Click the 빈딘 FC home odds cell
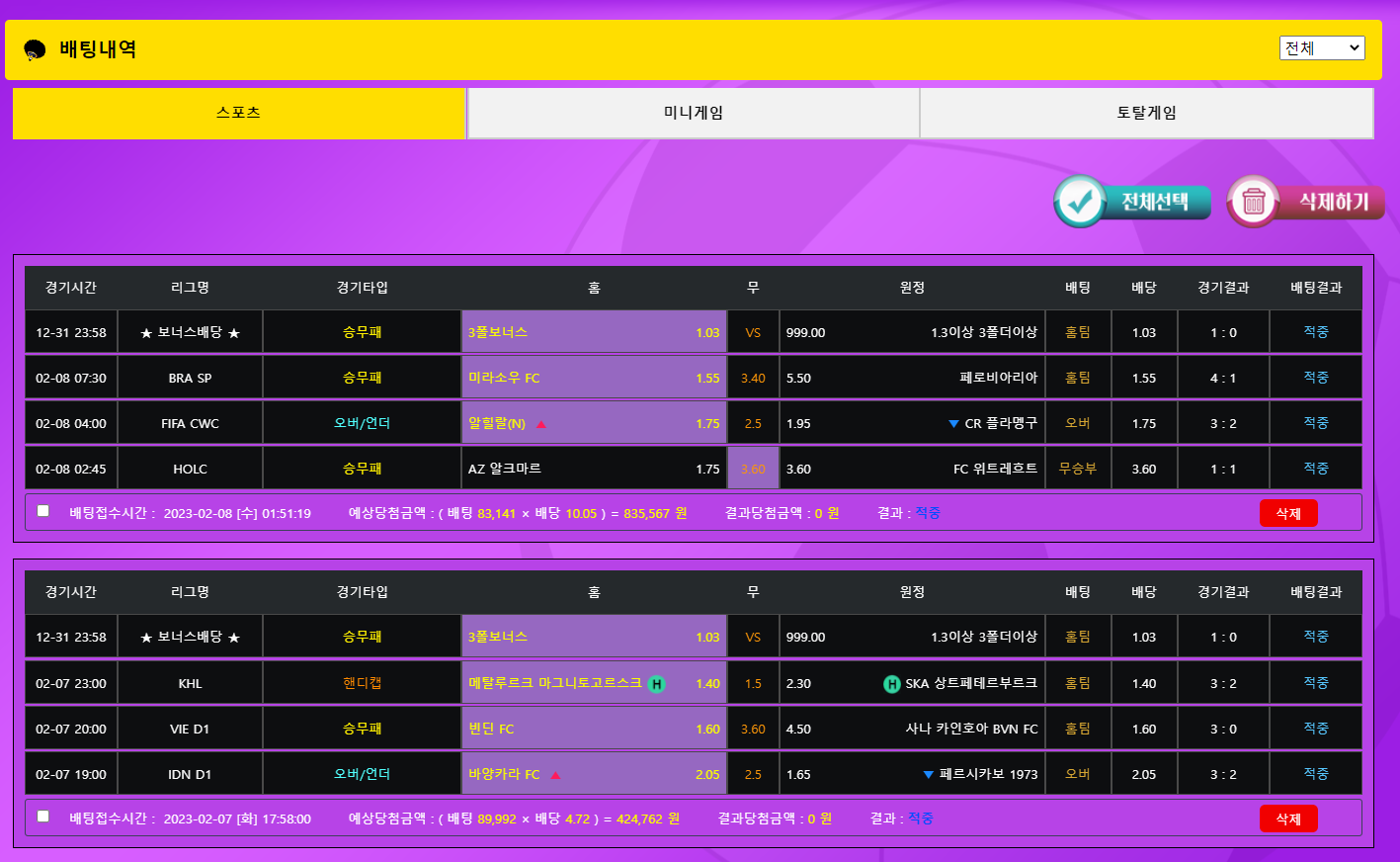Viewport: 1400px width, 862px height. [x=594, y=729]
